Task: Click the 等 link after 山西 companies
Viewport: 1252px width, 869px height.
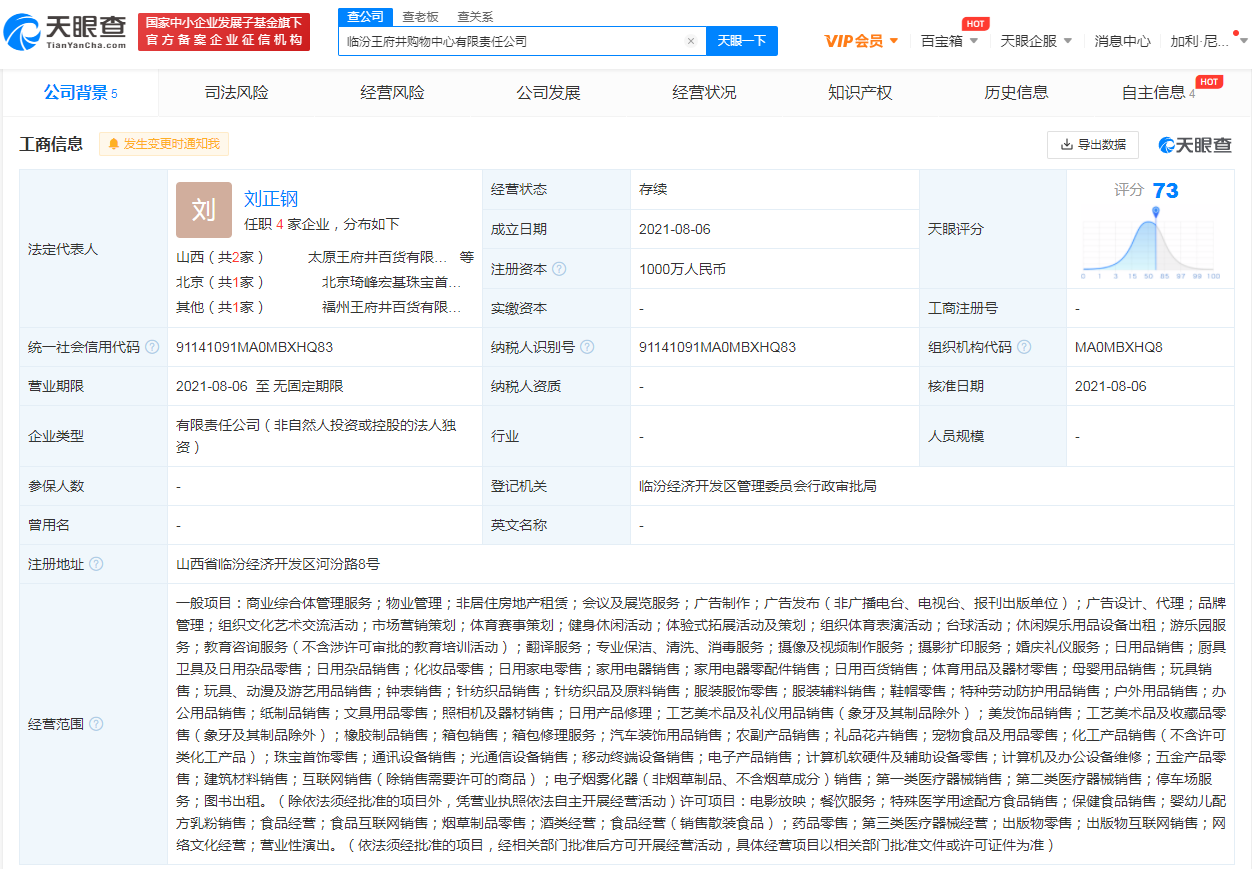Action: point(467,256)
